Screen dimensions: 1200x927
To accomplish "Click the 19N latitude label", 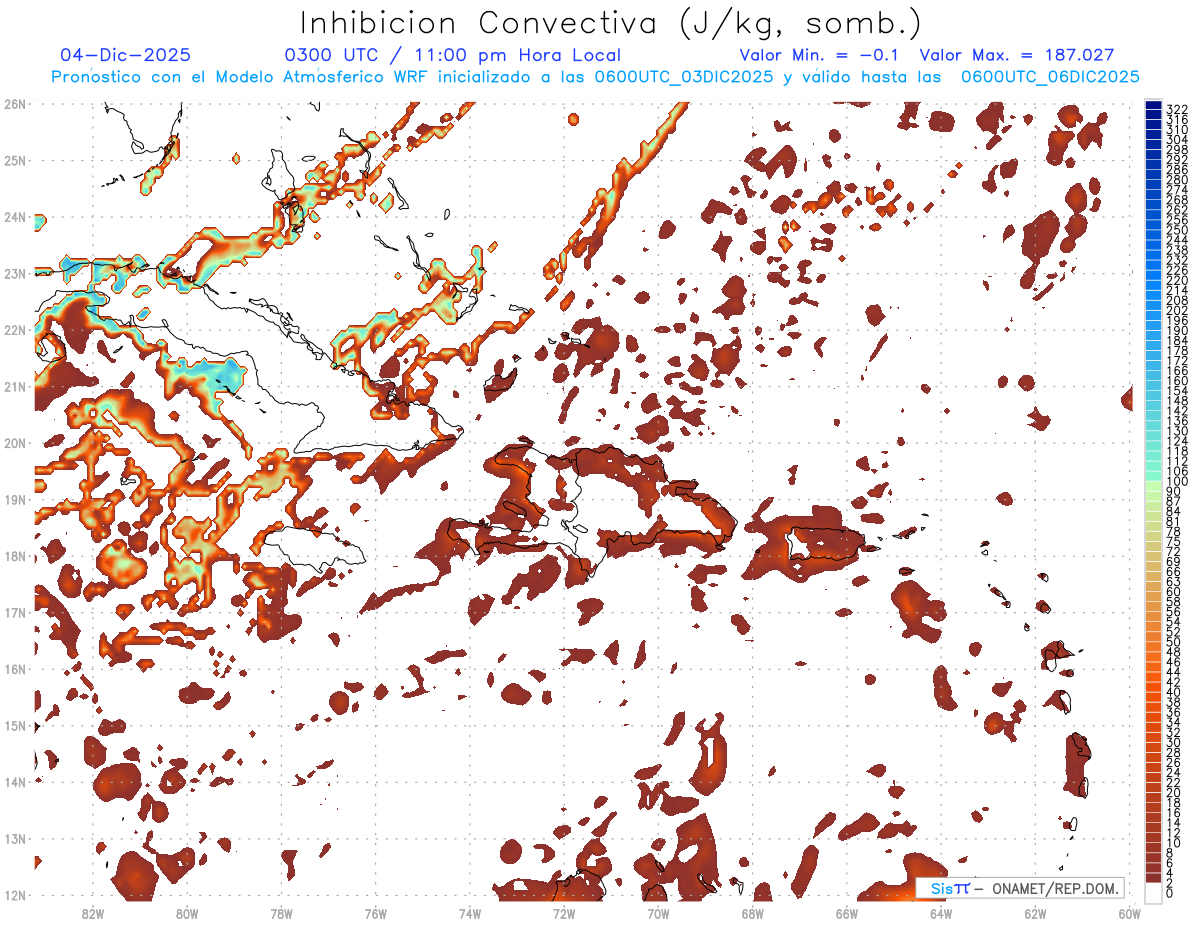I will click(15, 499).
